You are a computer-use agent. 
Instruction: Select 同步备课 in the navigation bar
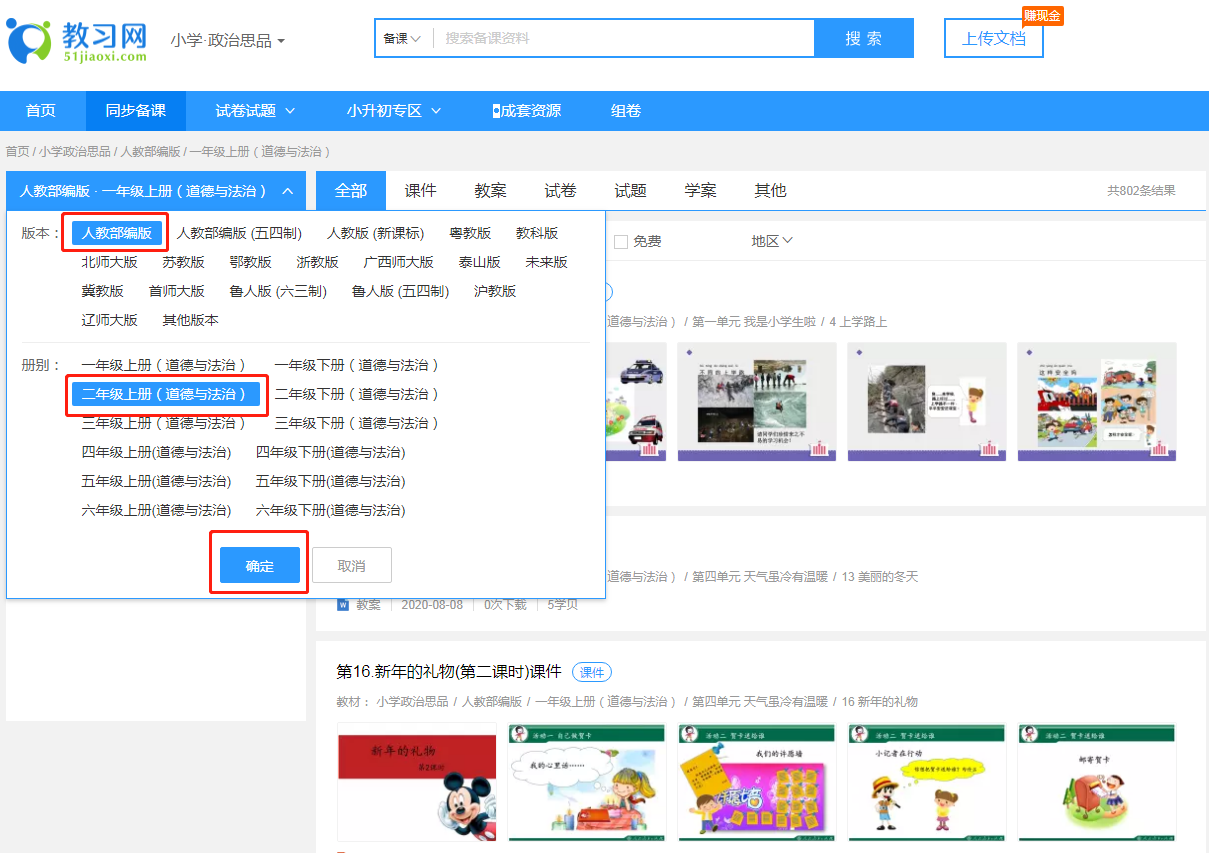(x=136, y=111)
